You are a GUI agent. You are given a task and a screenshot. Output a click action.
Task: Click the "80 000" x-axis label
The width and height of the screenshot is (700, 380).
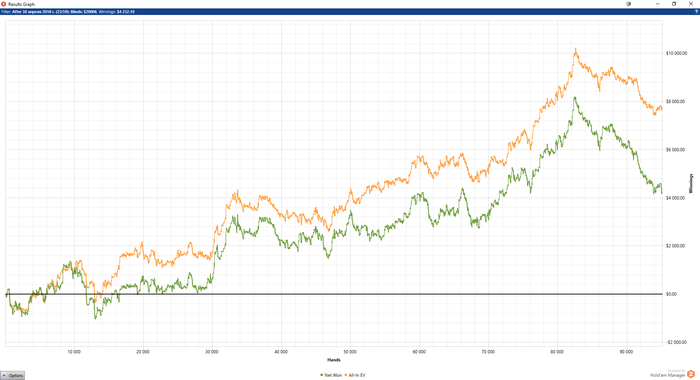[557, 352]
